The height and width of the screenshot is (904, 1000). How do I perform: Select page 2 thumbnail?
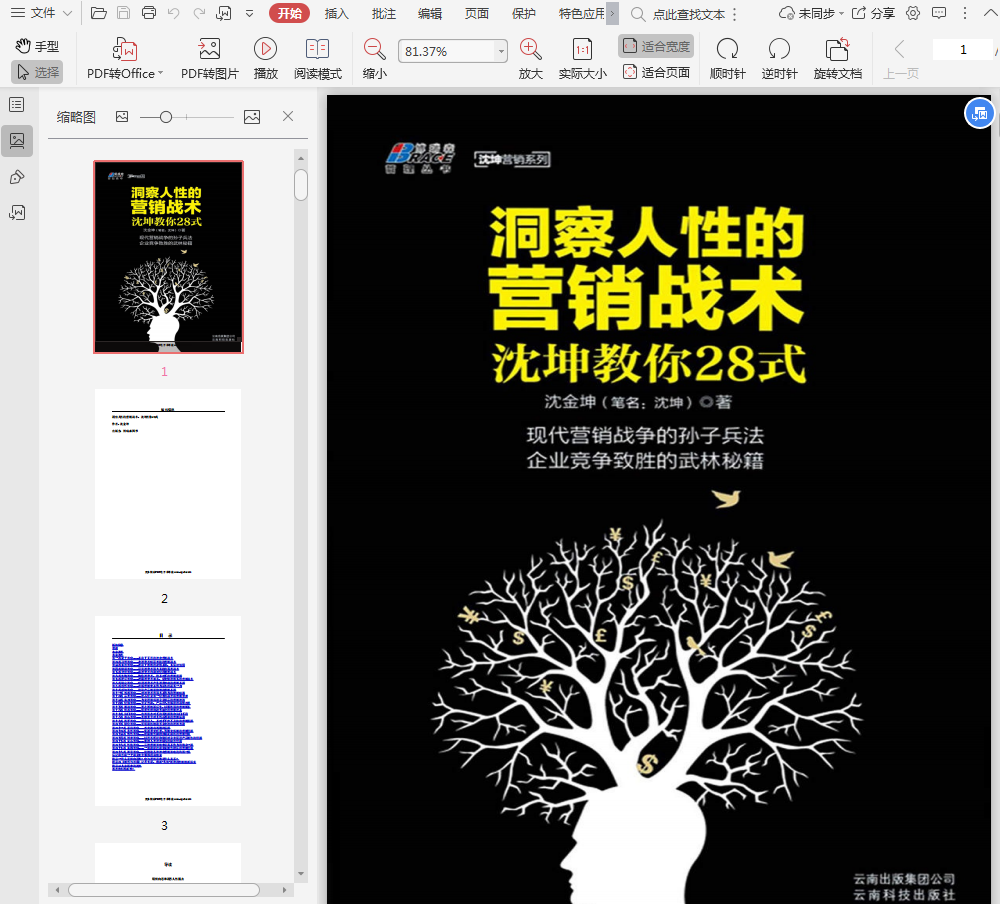[x=168, y=484]
